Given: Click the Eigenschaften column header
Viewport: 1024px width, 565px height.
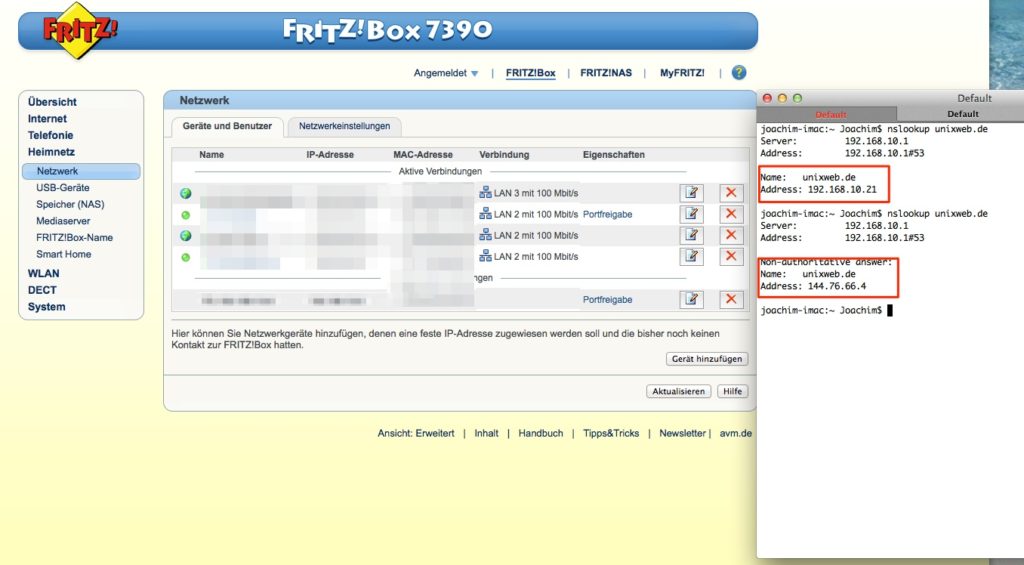Looking at the screenshot, I should (x=614, y=155).
